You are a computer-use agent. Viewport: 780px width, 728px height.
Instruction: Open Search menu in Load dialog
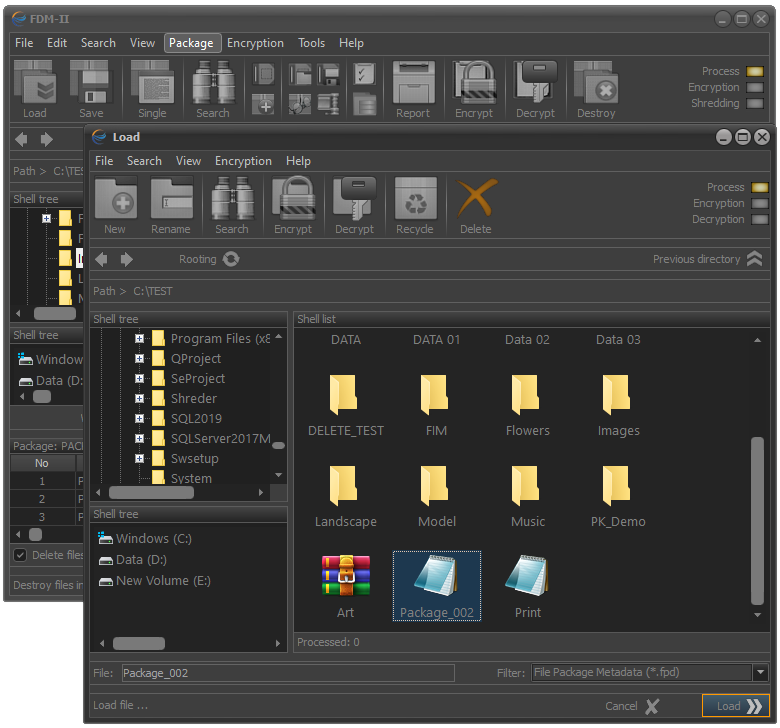coord(144,161)
